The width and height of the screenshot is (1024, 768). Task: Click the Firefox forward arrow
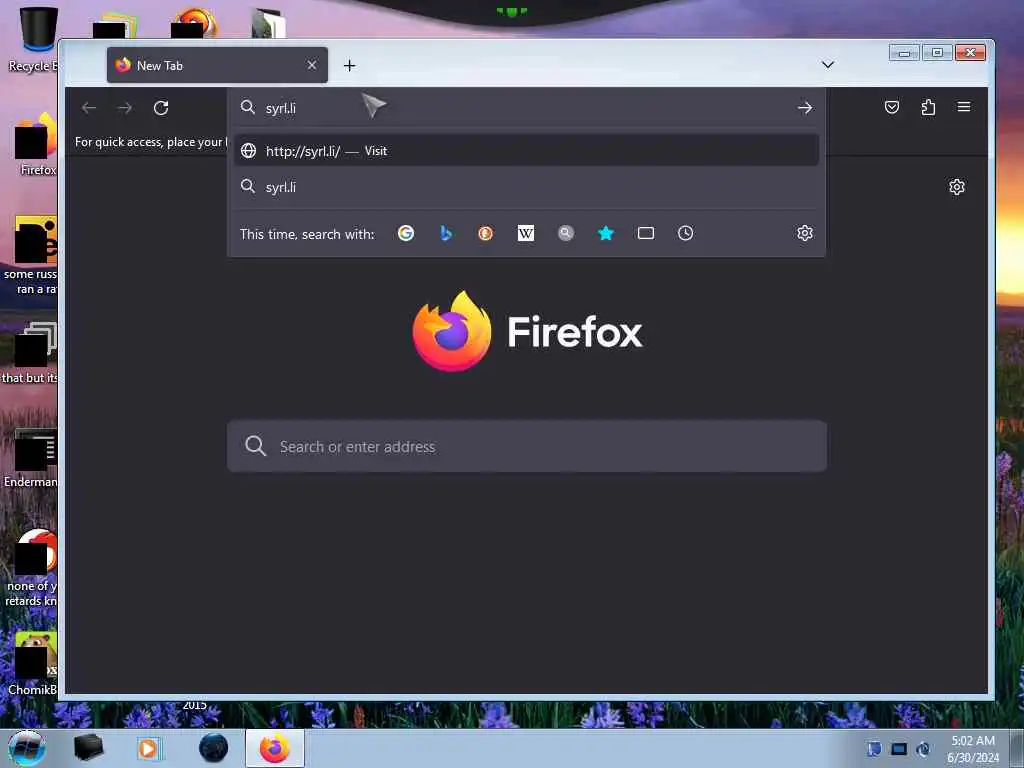coord(125,108)
